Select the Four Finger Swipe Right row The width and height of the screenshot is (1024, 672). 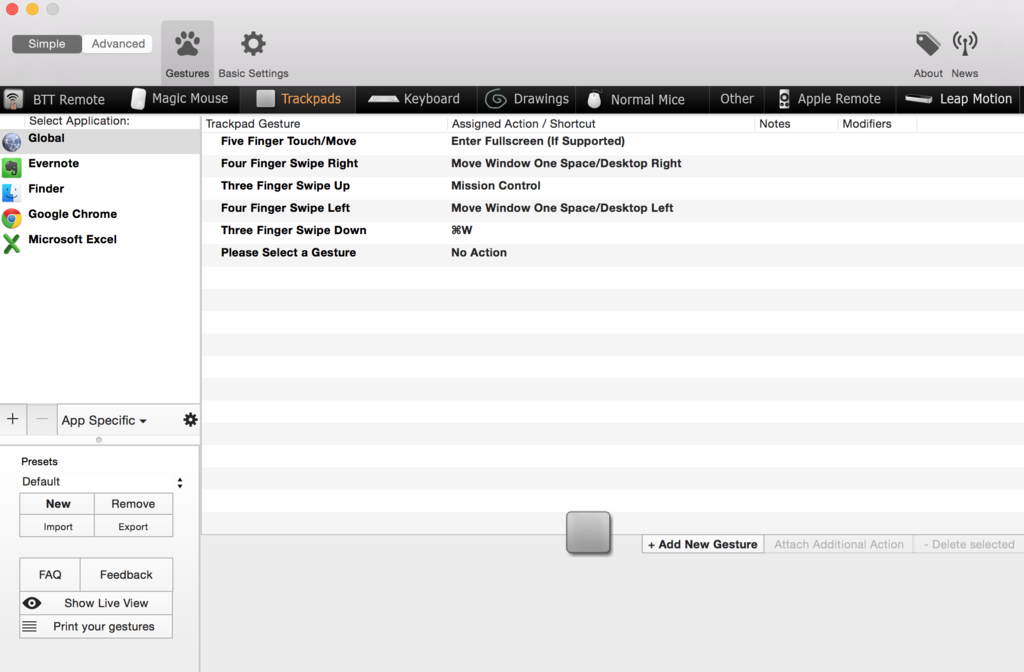tap(613, 163)
